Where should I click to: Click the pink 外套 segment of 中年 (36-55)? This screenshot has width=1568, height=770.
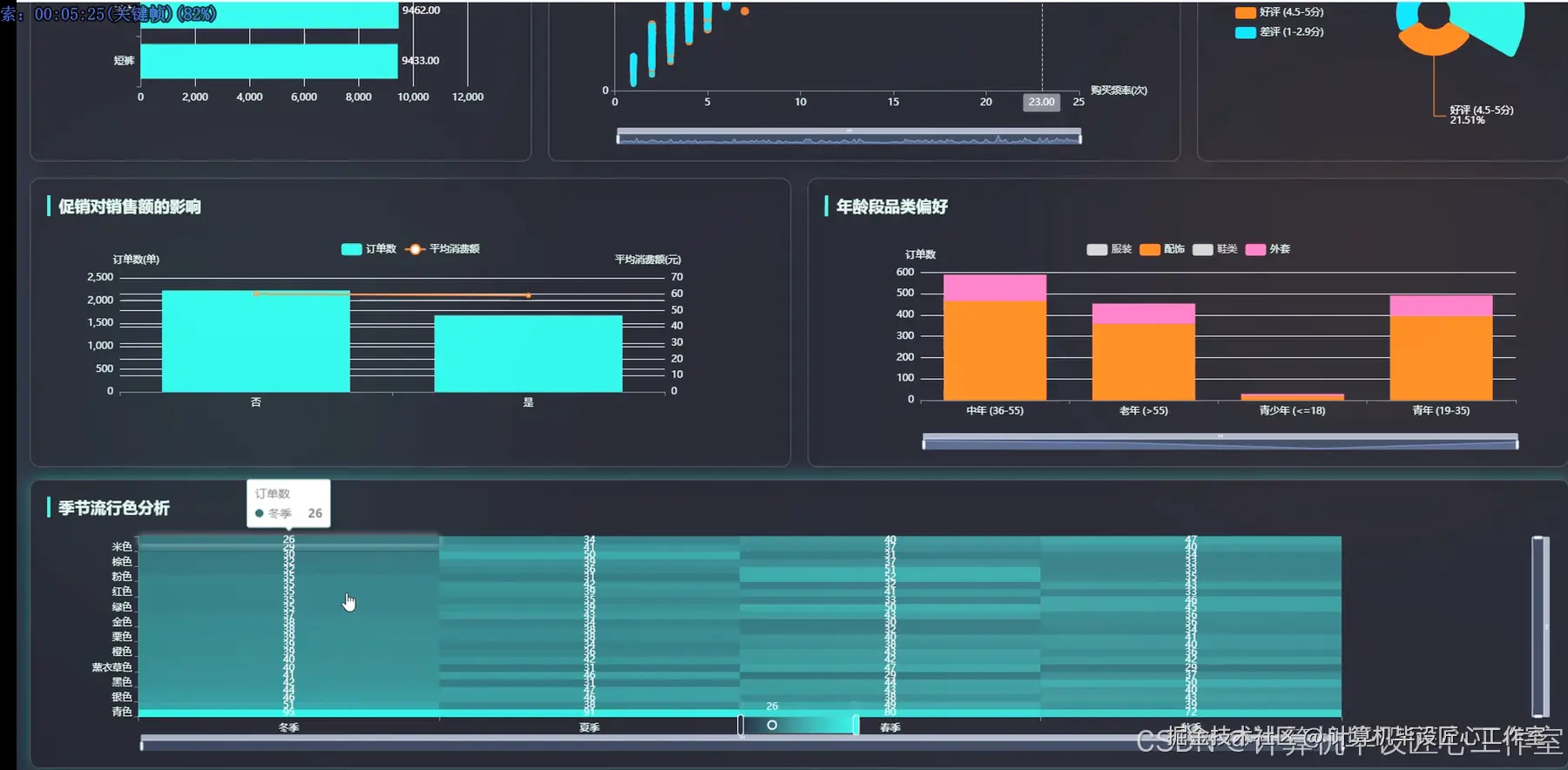coord(995,287)
